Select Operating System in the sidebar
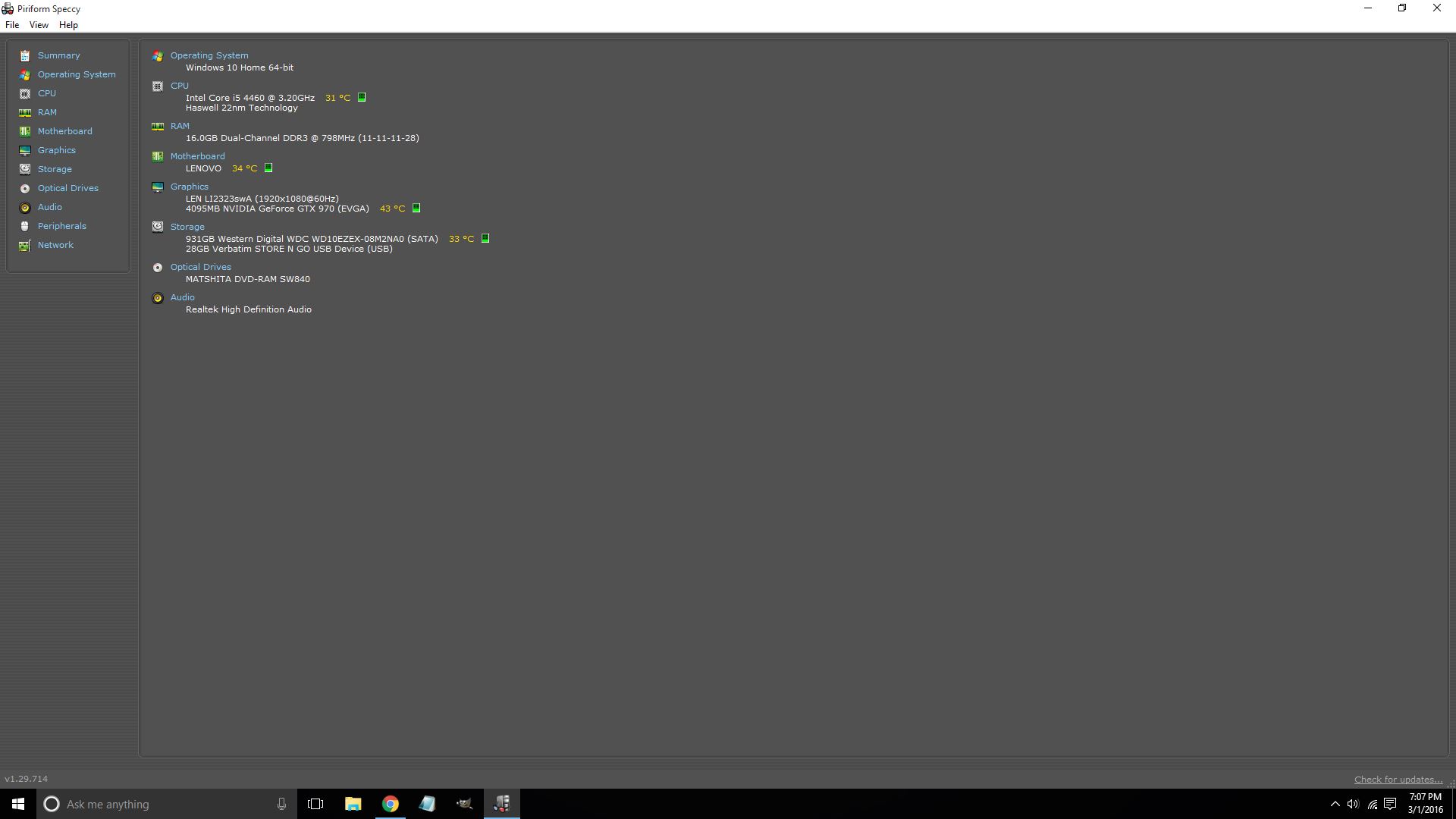 tap(77, 74)
